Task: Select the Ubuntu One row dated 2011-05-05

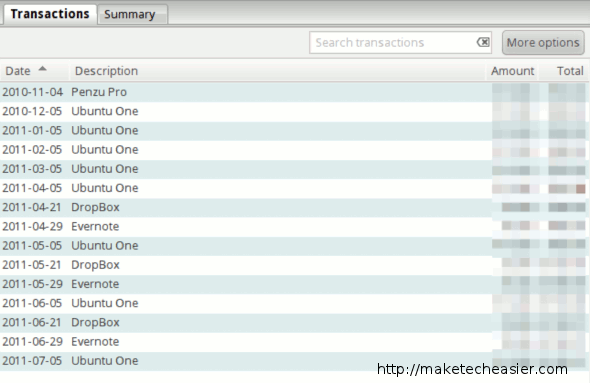Action: coord(295,246)
